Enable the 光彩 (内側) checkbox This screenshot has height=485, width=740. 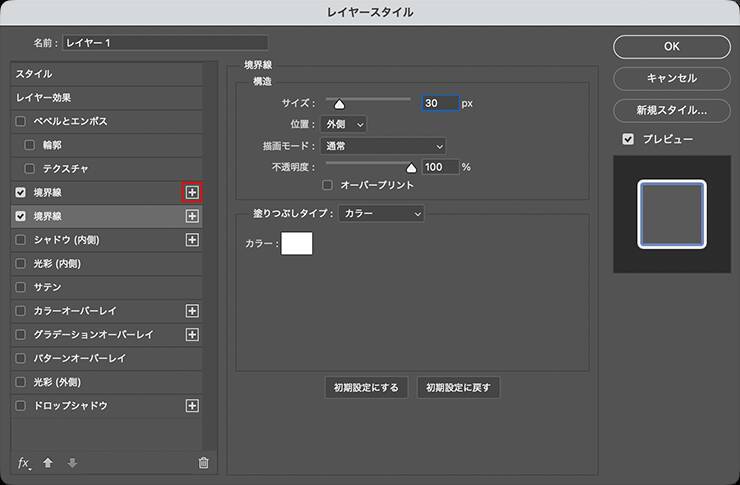tap(20, 263)
